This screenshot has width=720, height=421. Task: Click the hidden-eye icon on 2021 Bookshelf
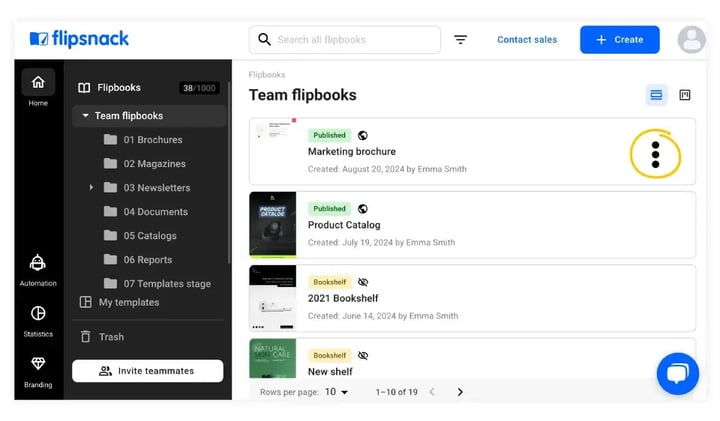pyautogui.click(x=363, y=282)
